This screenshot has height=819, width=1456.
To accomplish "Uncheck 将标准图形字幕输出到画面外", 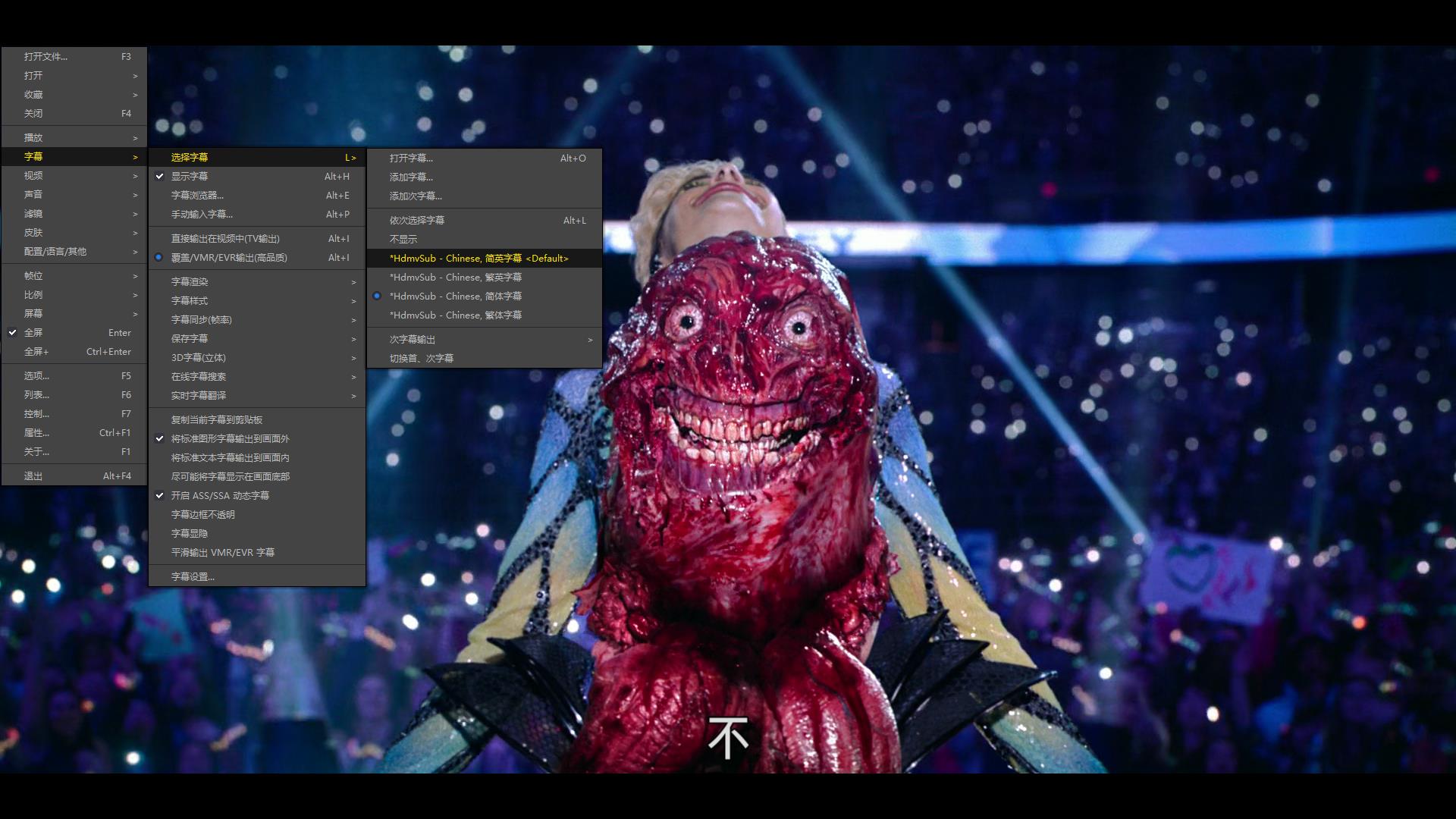I will click(x=230, y=438).
